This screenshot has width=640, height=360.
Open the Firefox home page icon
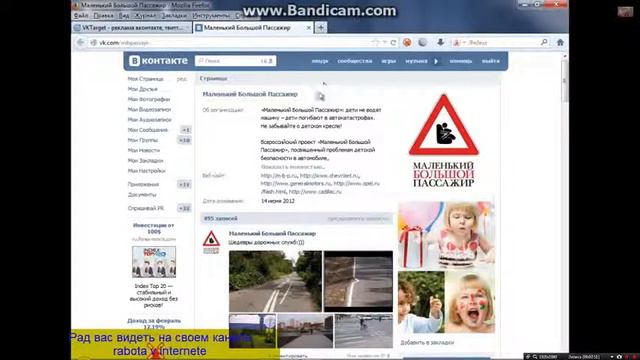click(560, 42)
